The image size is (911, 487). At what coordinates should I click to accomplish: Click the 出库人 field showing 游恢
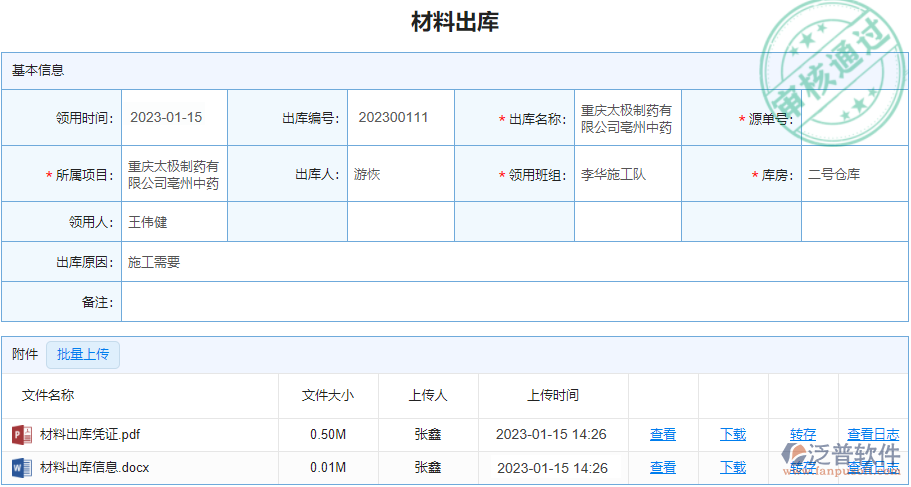click(x=401, y=174)
